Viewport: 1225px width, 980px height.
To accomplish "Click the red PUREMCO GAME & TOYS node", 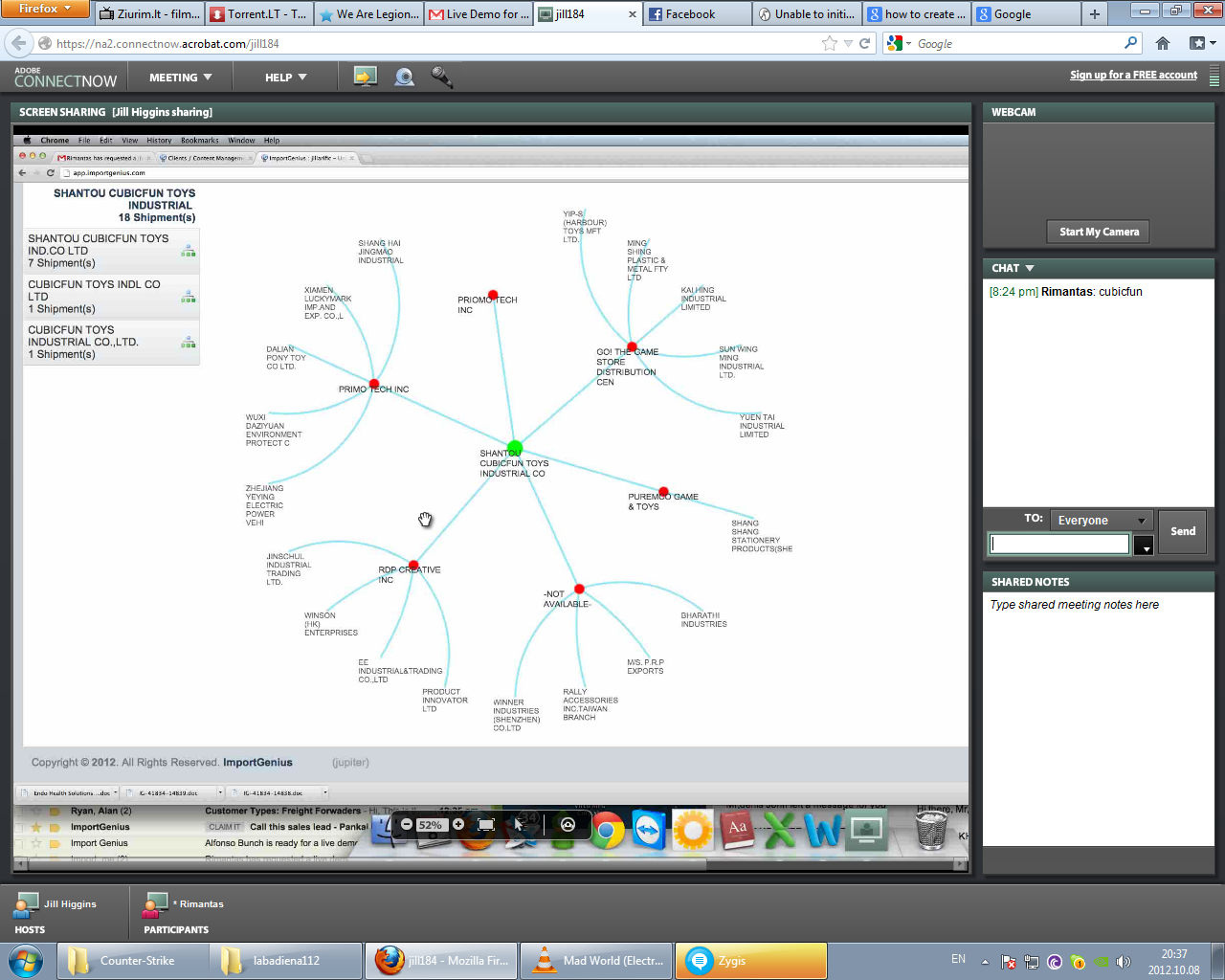I will point(664,492).
